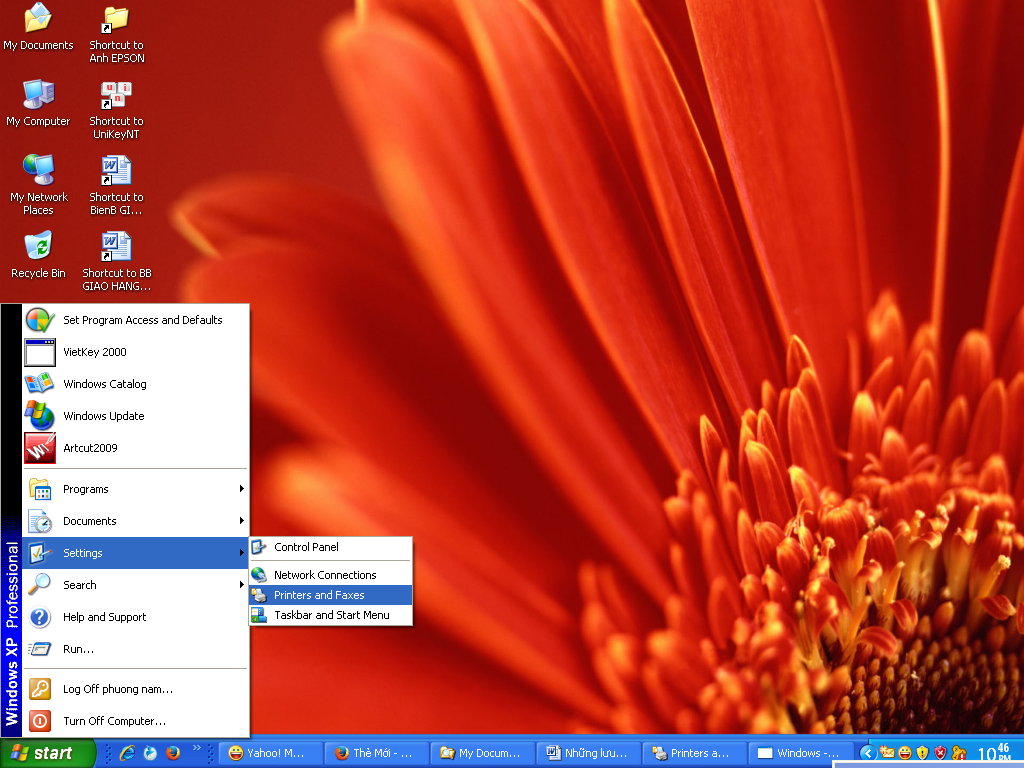Open Set Program Access and Defaults

coord(136,320)
